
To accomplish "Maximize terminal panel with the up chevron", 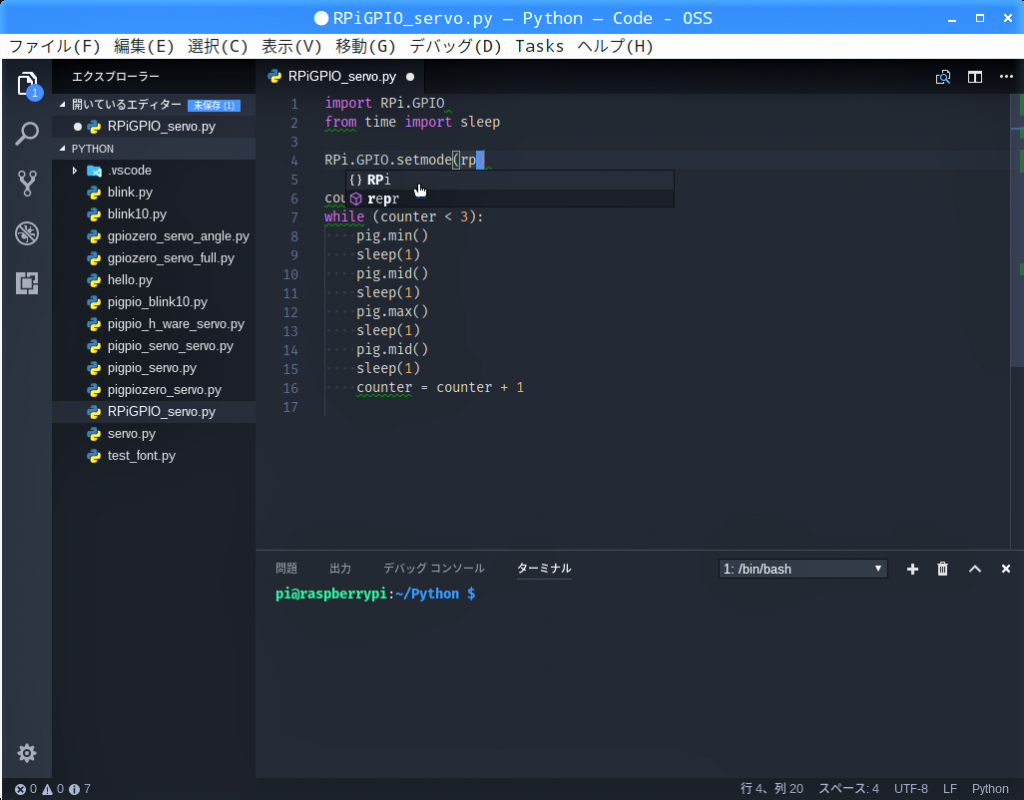I will [x=975, y=569].
